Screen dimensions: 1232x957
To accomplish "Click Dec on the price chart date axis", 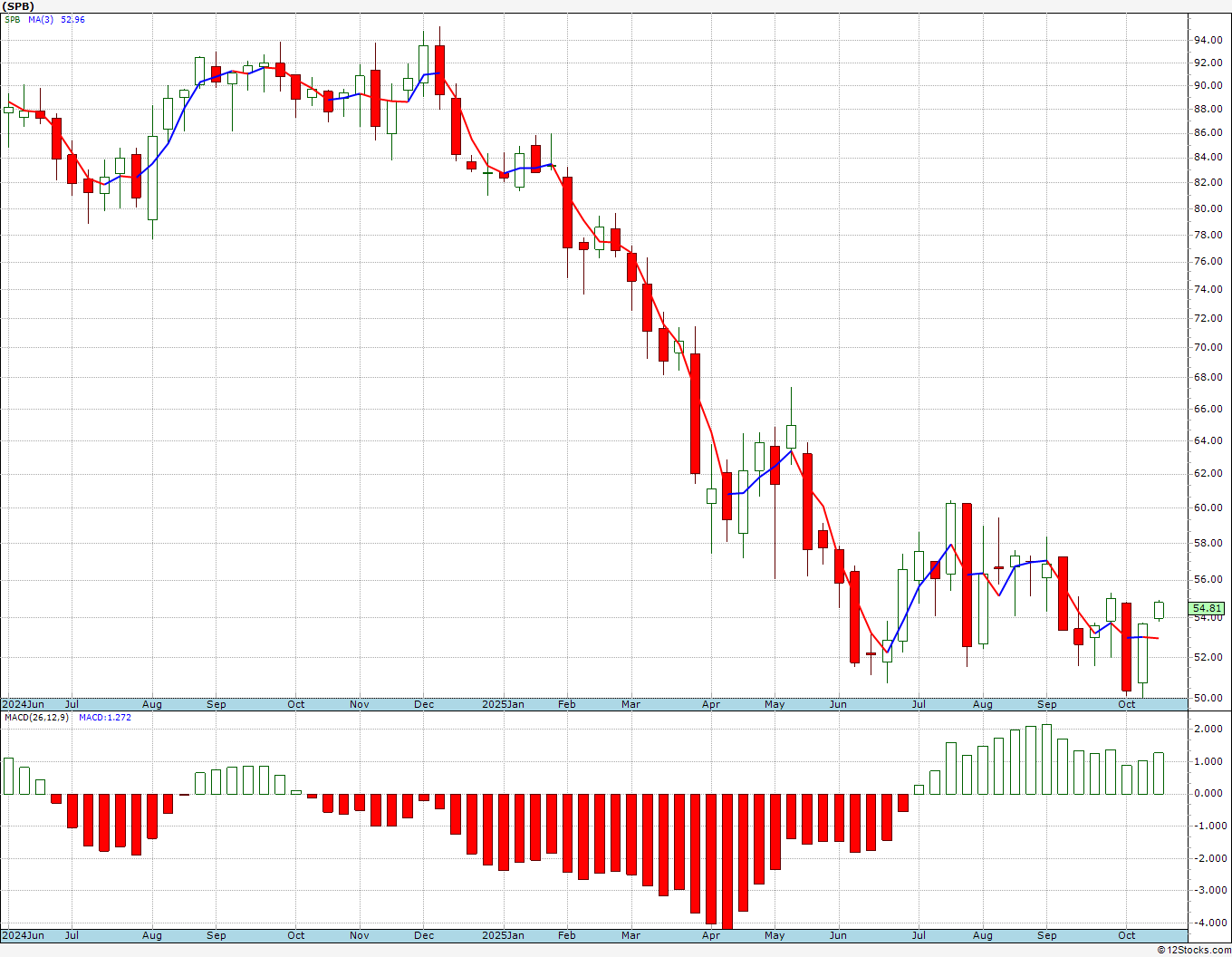I will coord(424,704).
